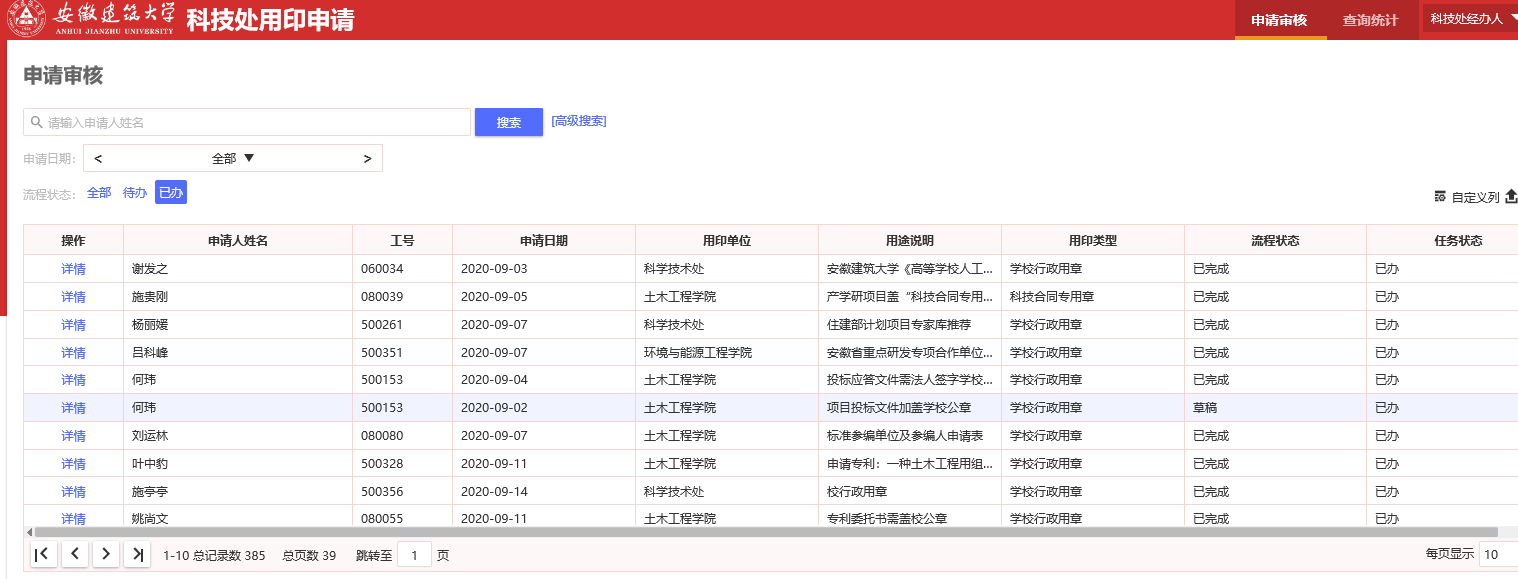
Task: Filter flow status by 待办
Action: pos(135,193)
